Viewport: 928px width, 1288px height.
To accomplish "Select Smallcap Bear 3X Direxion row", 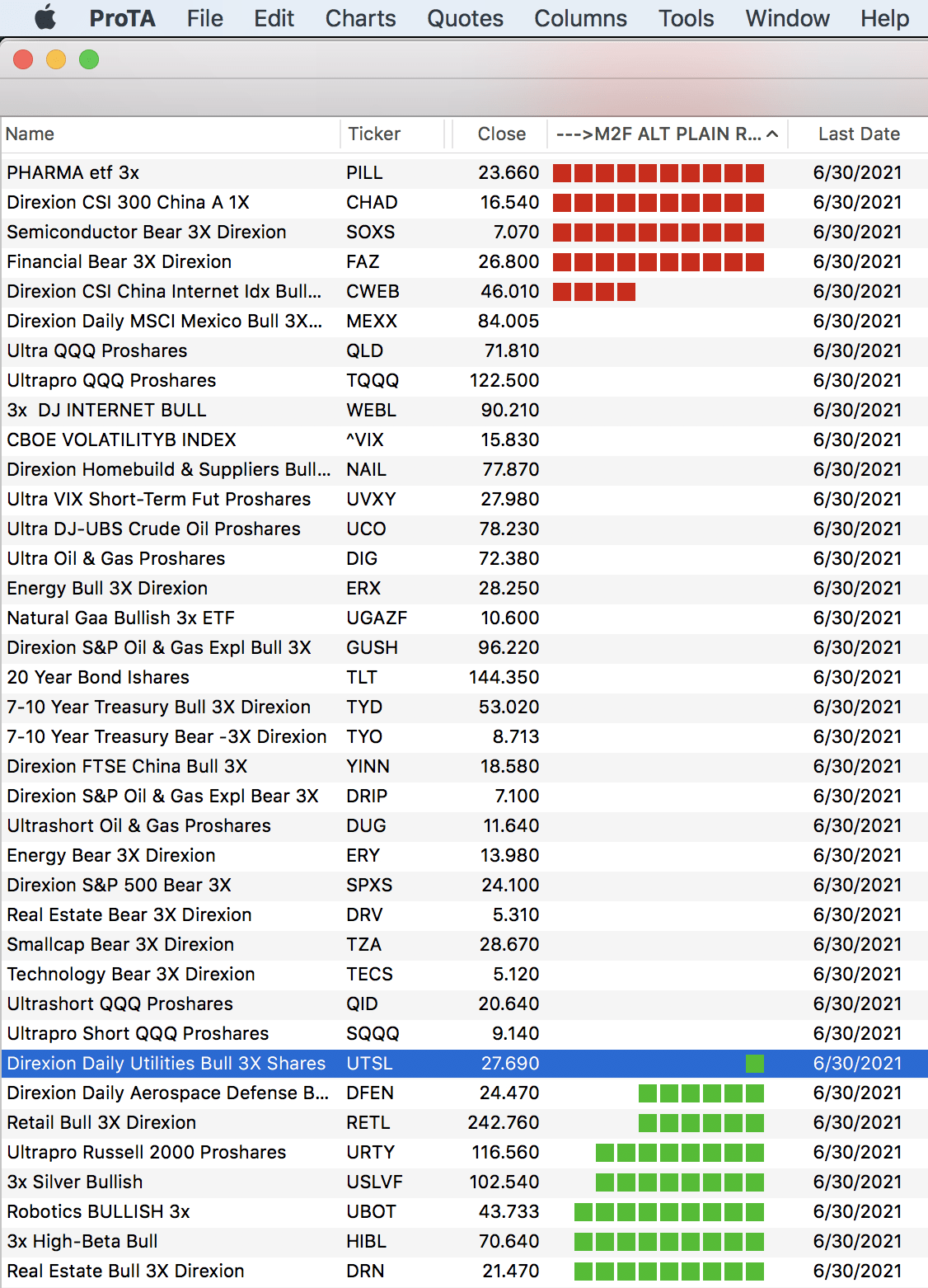I will coord(464,944).
